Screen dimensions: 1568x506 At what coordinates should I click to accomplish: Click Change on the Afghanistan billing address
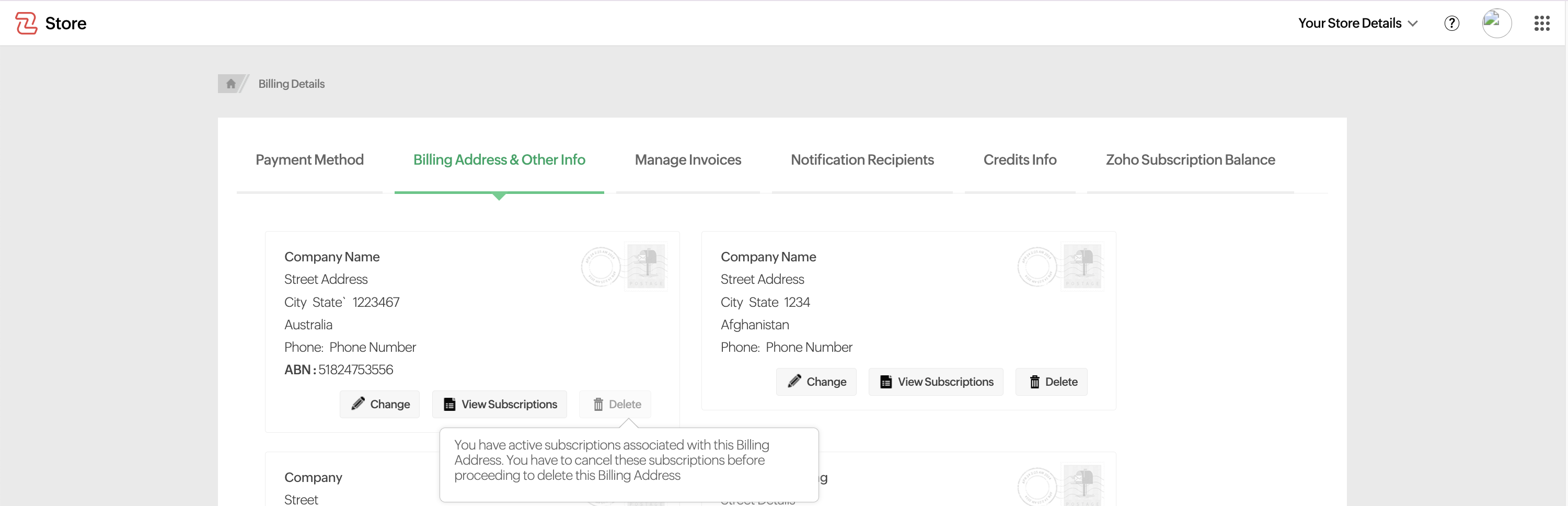(x=816, y=382)
